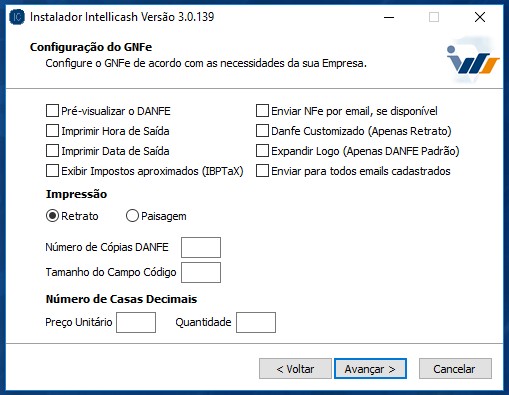
Task: Enable Pré-visualizar o DANFE checkbox
Action: click(52, 111)
